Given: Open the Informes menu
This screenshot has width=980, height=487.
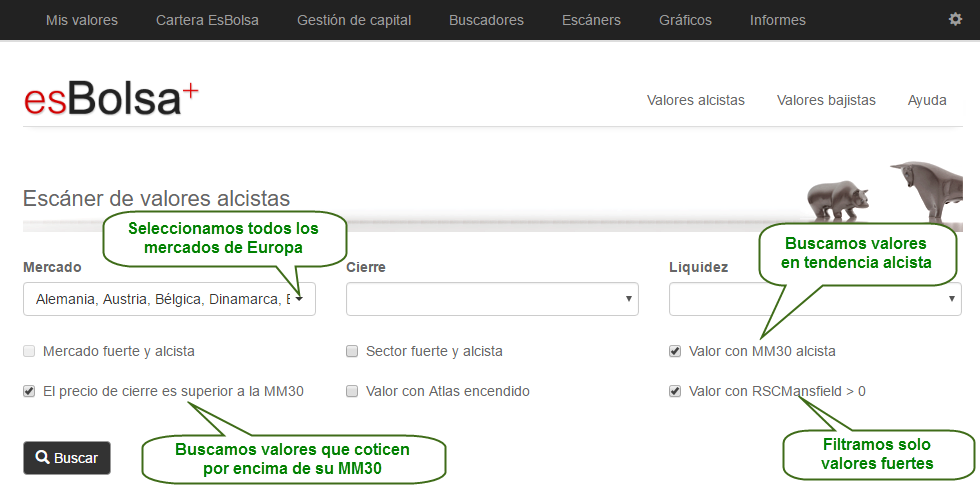Looking at the screenshot, I should (778, 20).
